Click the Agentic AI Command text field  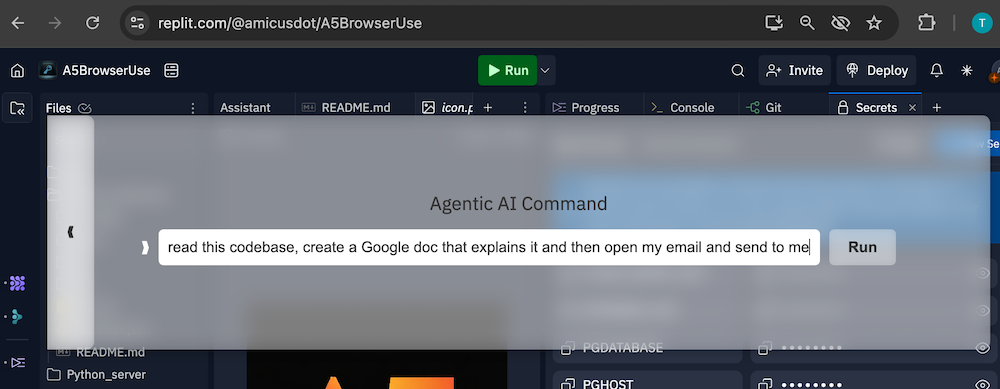tap(489, 247)
